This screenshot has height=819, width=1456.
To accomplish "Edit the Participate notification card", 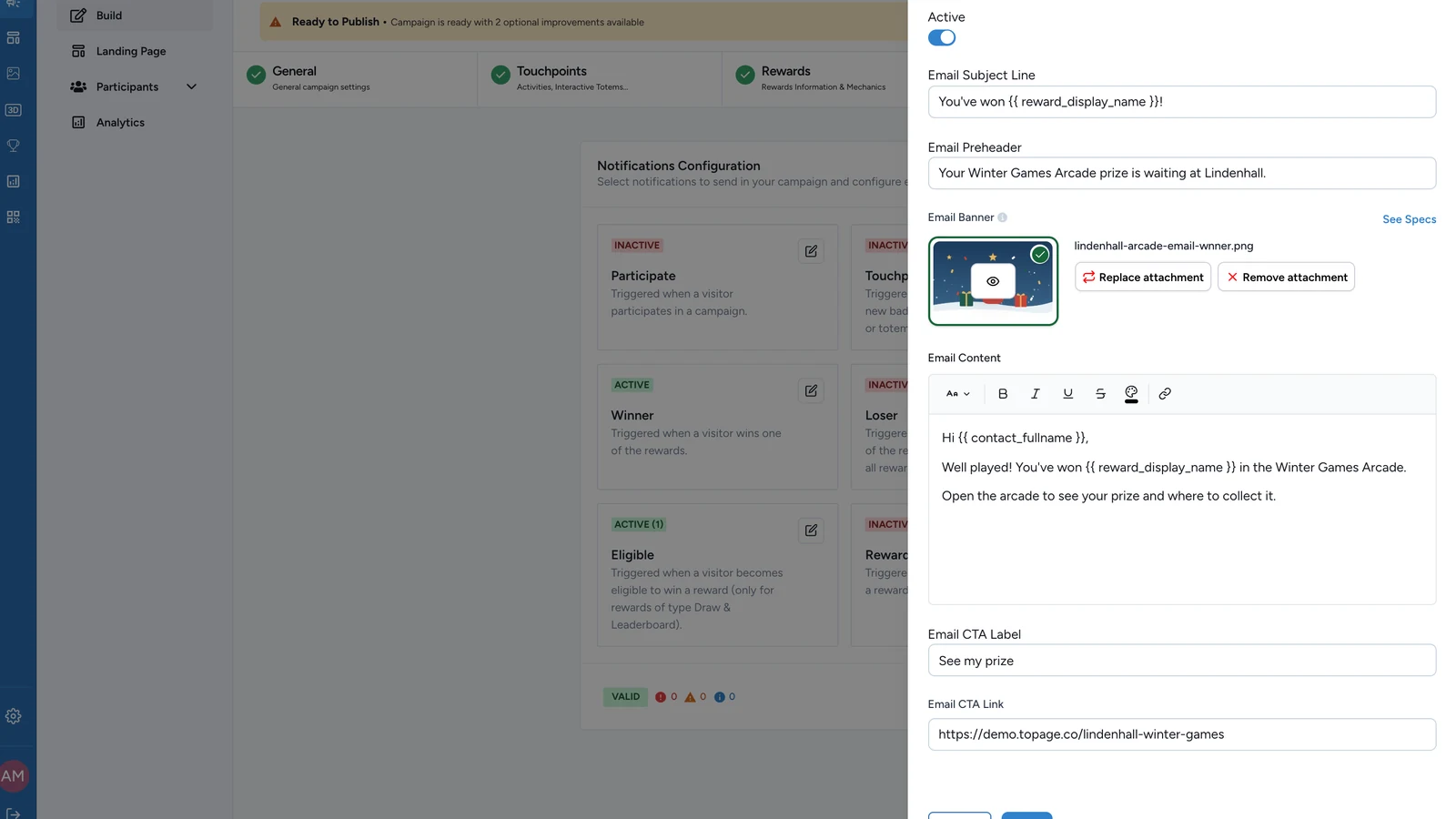I will tap(811, 251).
